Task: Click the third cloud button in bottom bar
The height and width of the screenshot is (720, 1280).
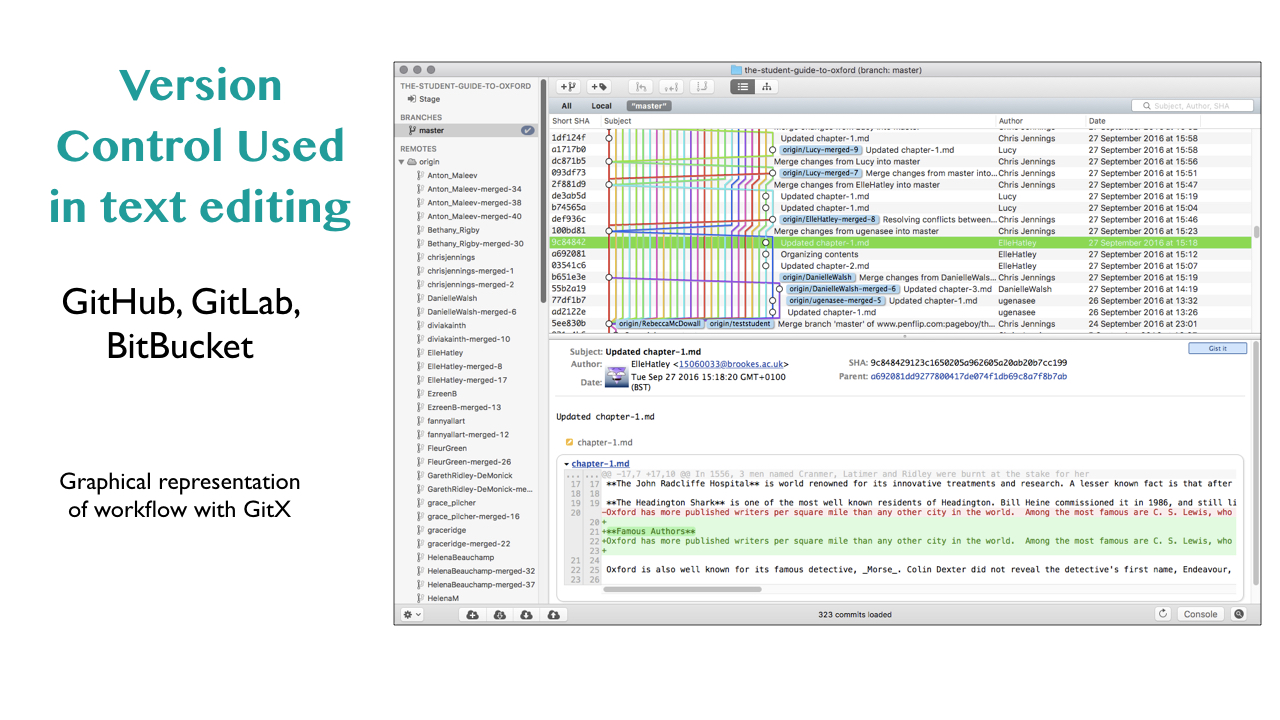Action: coord(526,614)
